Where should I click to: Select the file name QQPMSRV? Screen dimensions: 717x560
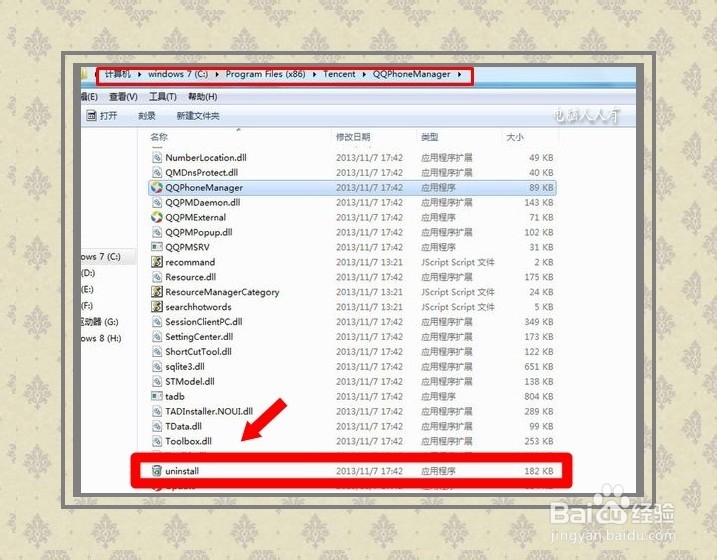coord(187,247)
